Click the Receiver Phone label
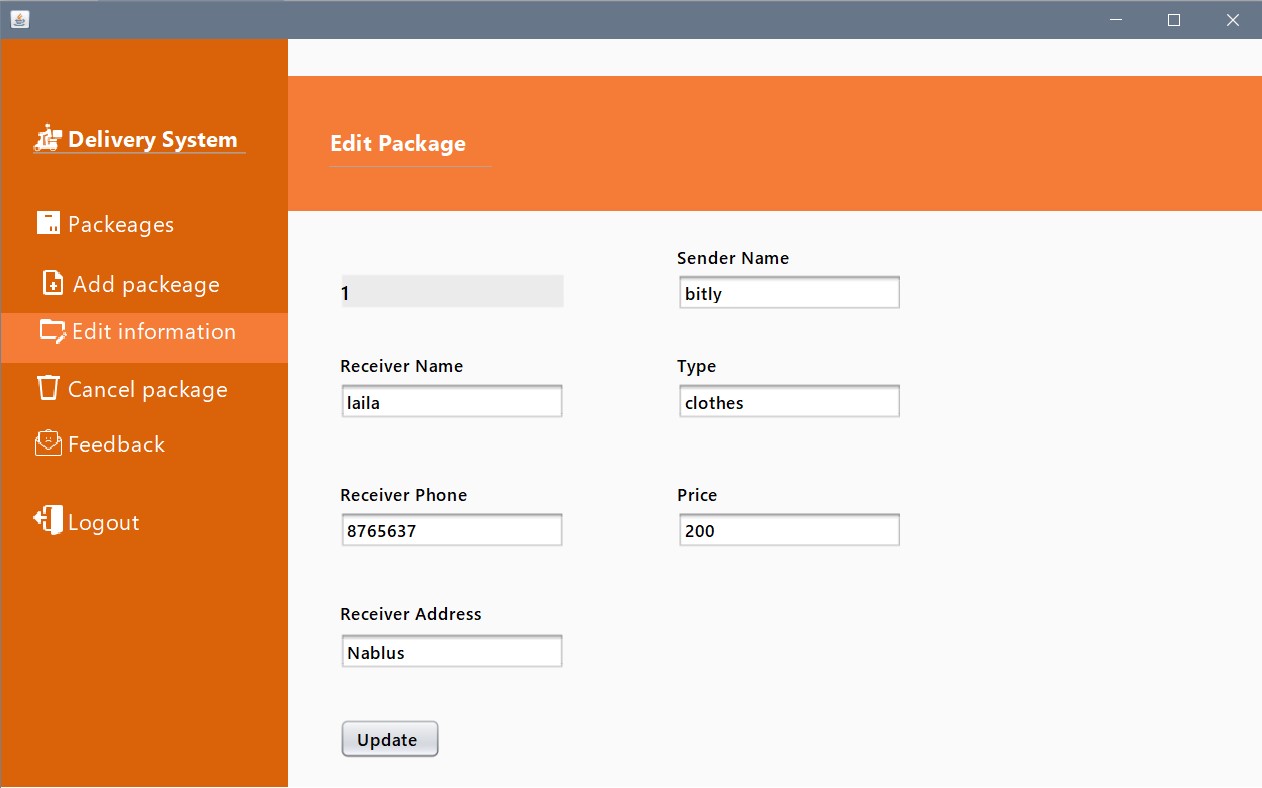 point(404,495)
